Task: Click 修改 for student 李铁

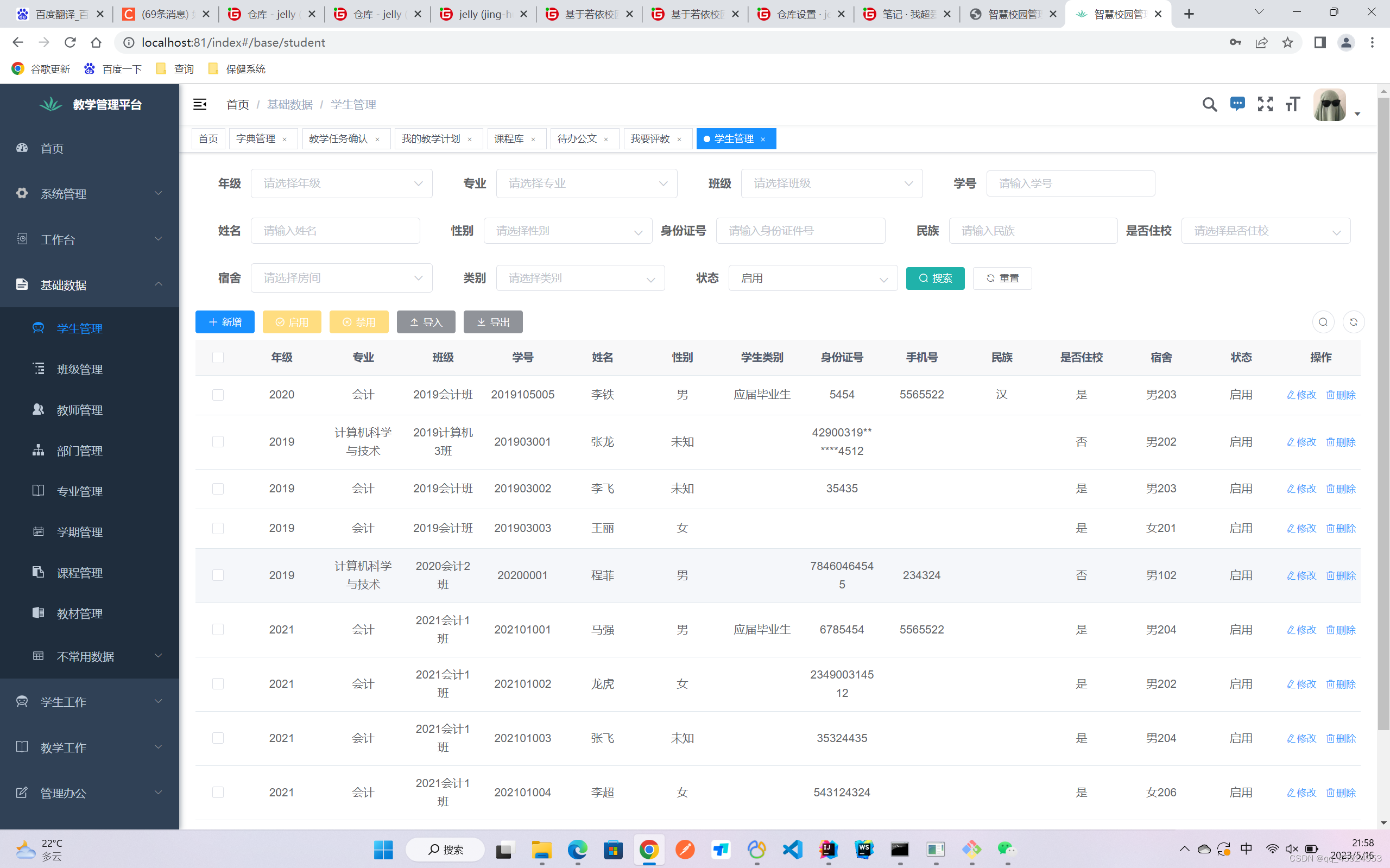Action: coord(1301,395)
